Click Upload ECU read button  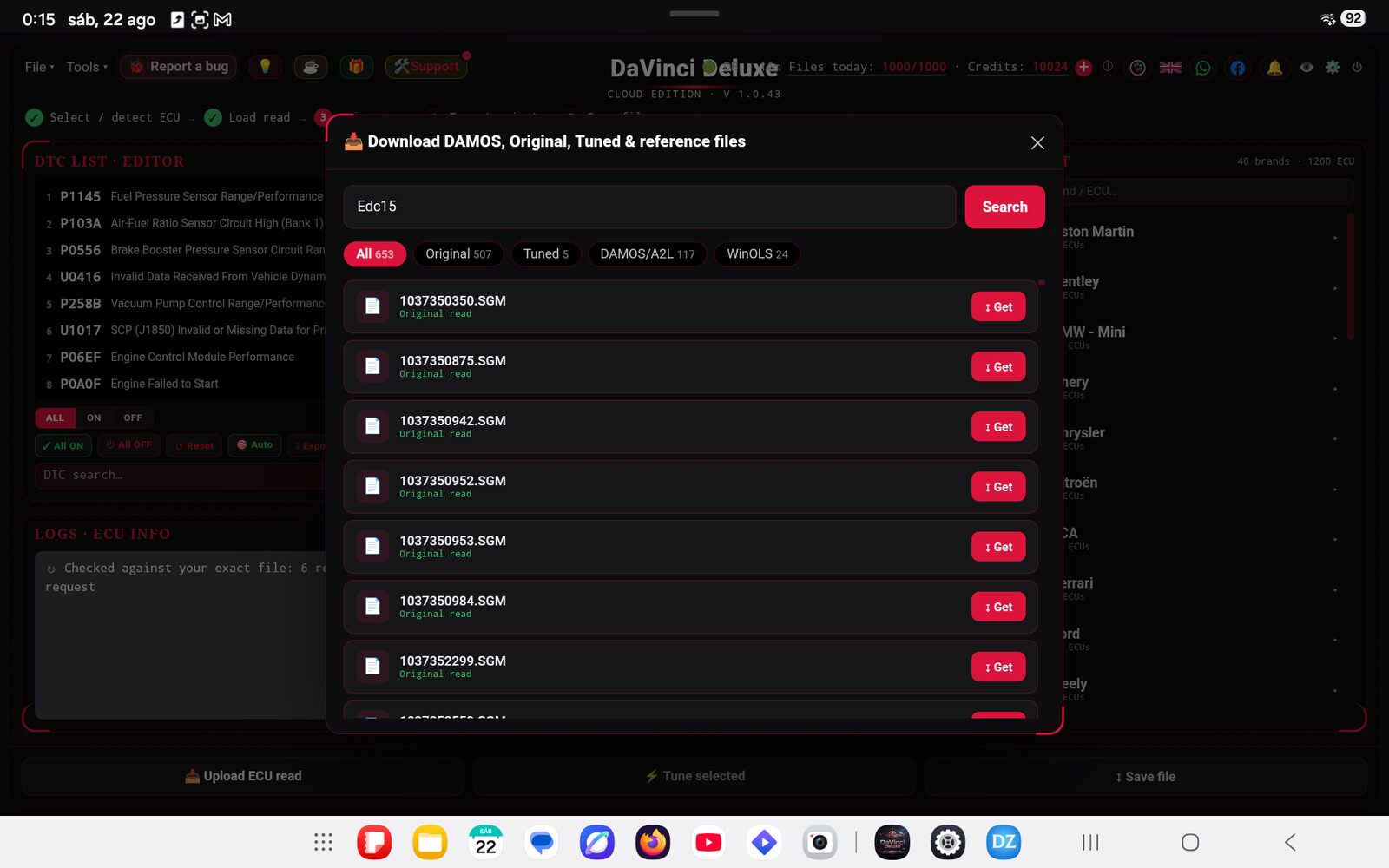coord(243,776)
